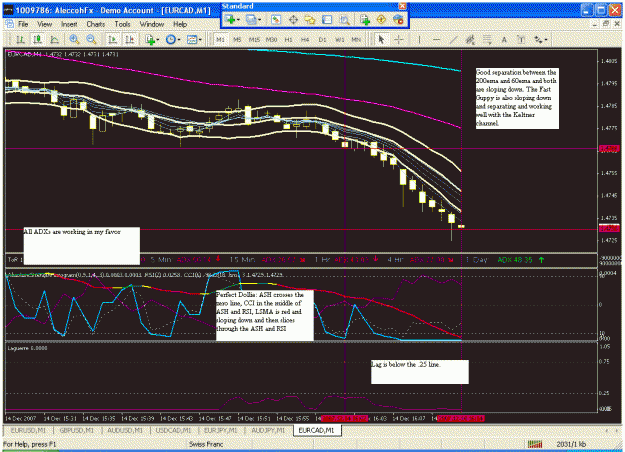Click the chart window icon beside File
The width and height of the screenshot is (625, 452).
coord(9,24)
